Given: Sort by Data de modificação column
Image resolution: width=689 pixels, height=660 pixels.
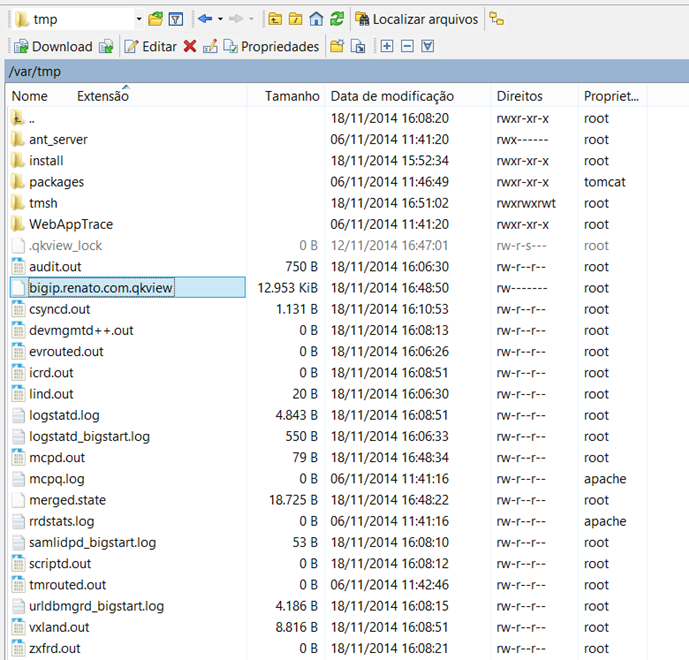Looking at the screenshot, I should (x=392, y=96).
